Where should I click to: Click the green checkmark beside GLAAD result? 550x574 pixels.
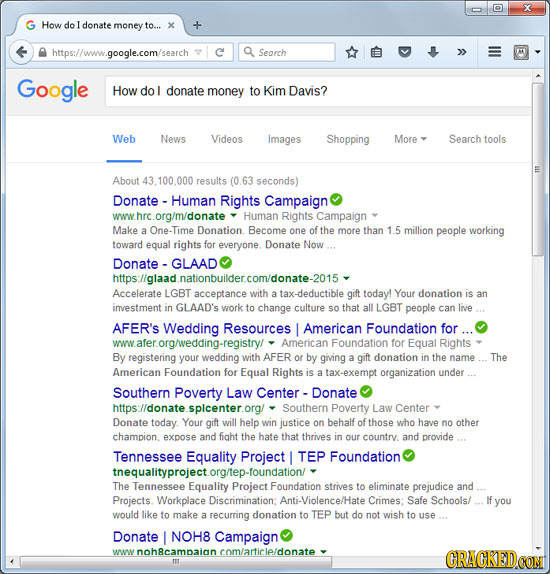click(226, 262)
